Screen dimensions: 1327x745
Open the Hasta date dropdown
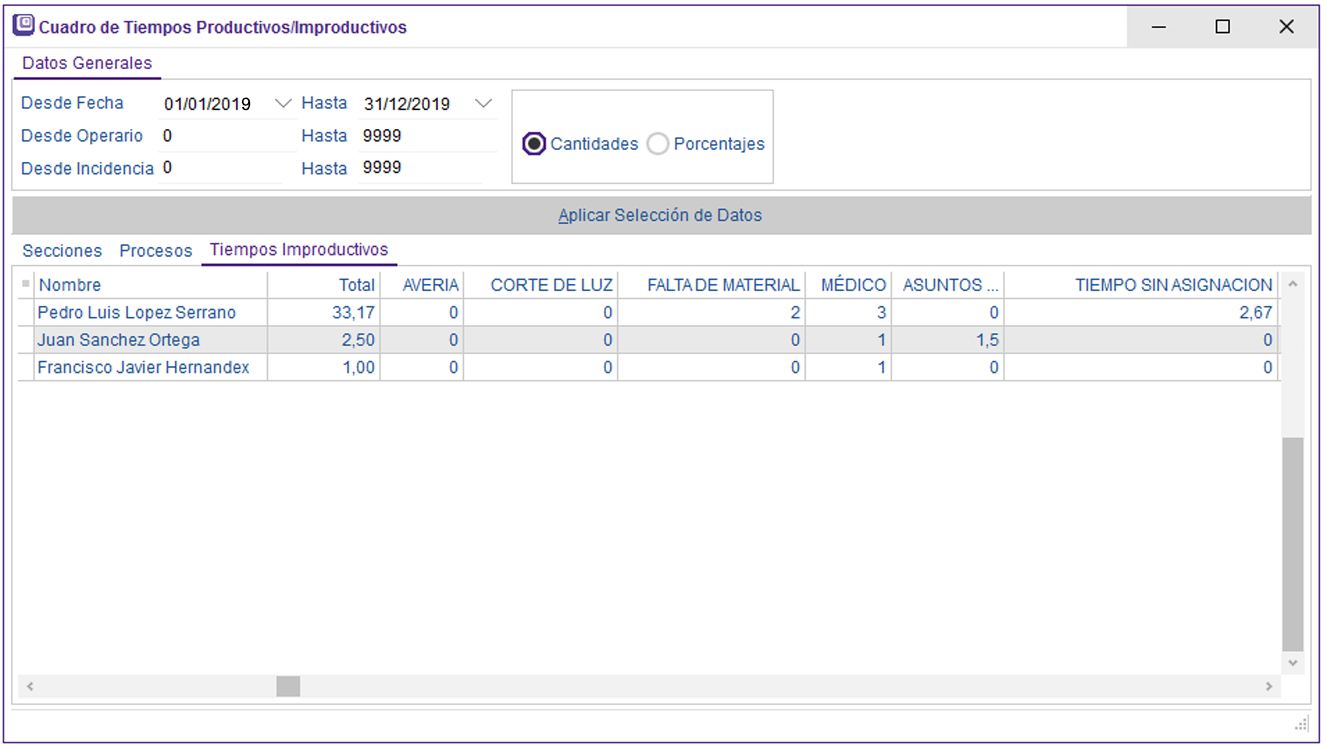[x=484, y=103]
